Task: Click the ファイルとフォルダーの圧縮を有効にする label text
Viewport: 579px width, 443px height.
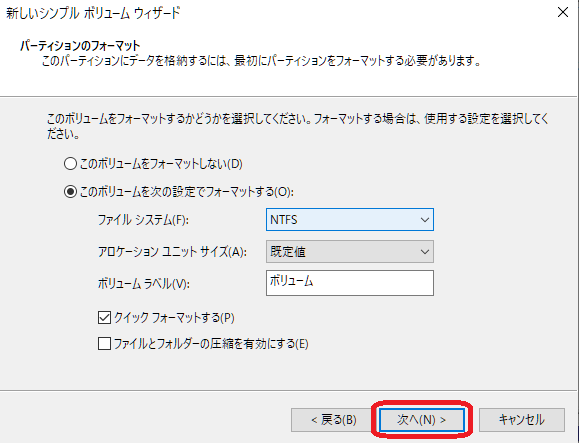Action: [x=211, y=344]
